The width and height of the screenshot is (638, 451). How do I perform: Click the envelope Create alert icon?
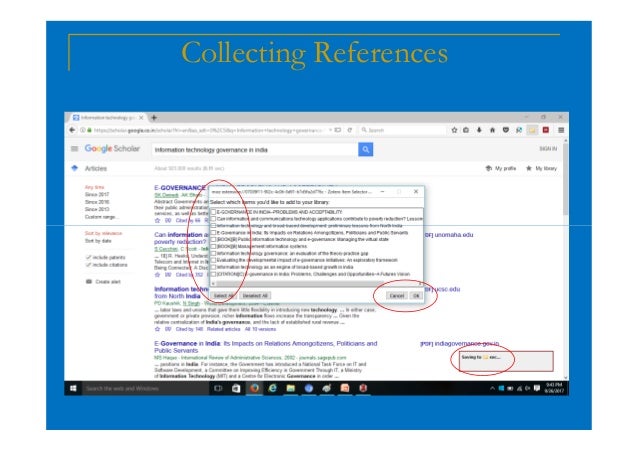(89, 282)
